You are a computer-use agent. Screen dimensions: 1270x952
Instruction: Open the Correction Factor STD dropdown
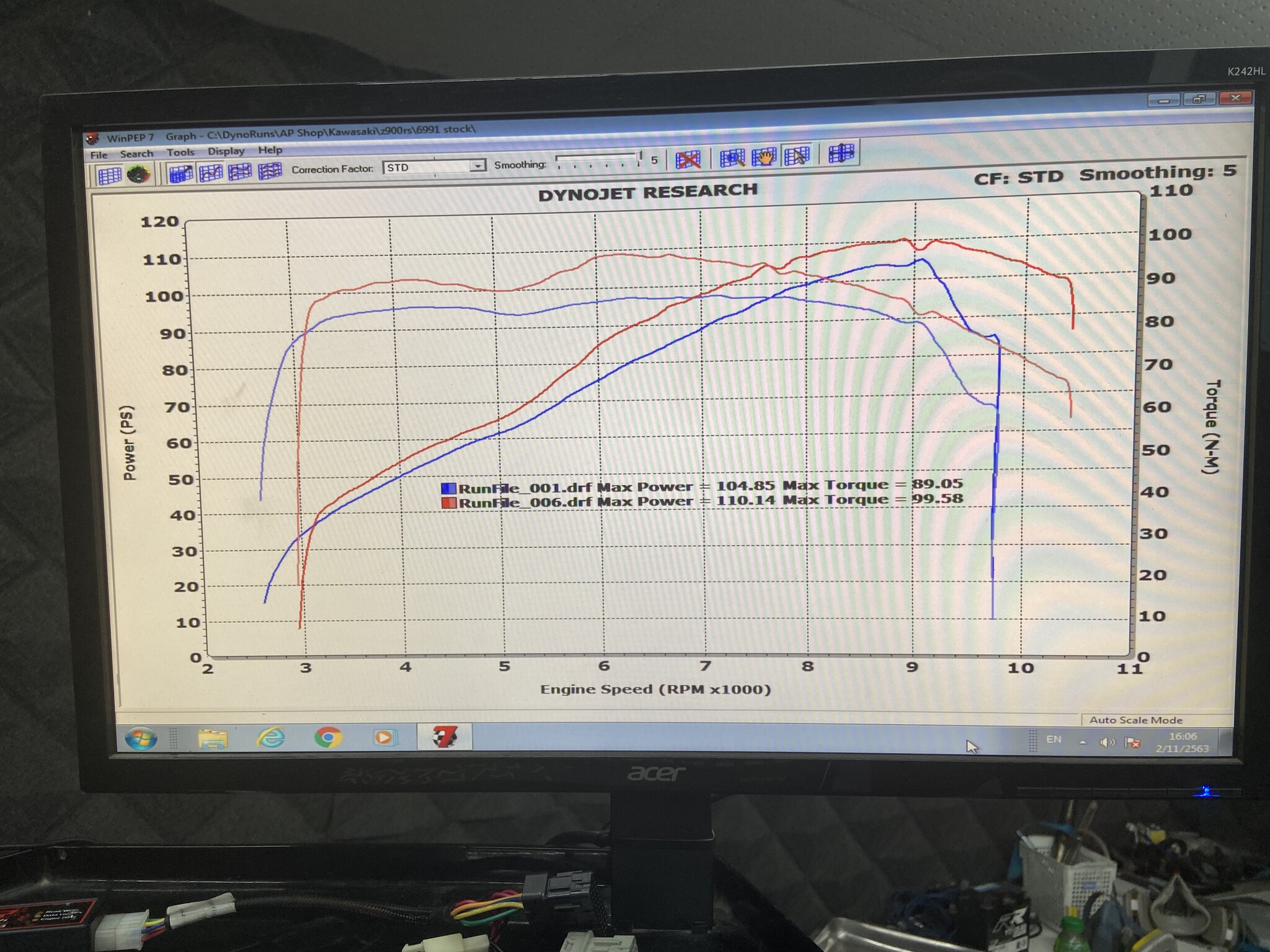click(x=477, y=165)
